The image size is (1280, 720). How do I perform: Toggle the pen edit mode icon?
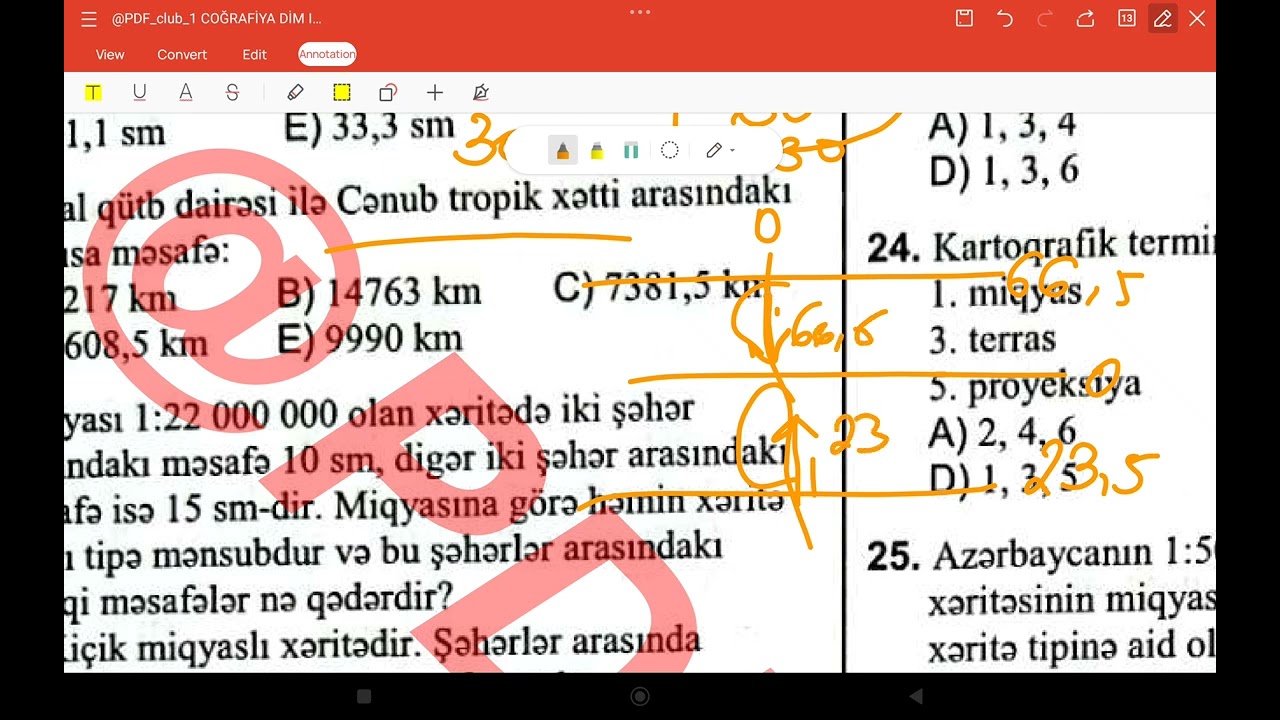1162,18
